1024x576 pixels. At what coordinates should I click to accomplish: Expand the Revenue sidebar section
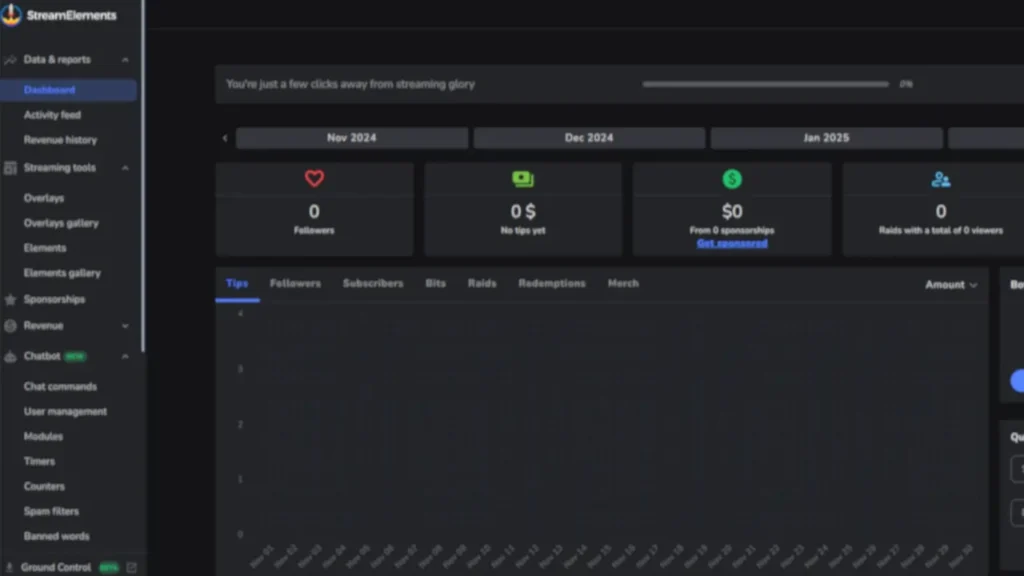[125, 326]
